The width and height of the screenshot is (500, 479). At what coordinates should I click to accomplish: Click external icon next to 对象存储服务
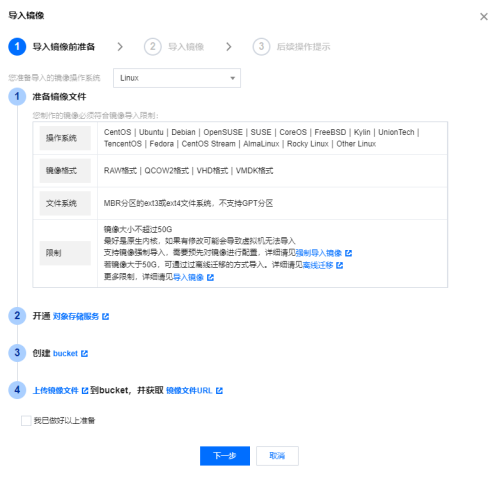click(x=106, y=316)
